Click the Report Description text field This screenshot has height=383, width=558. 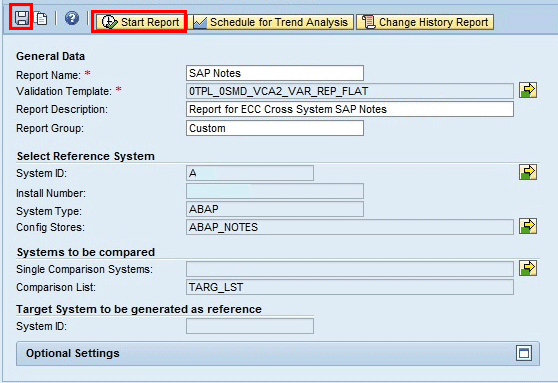(x=350, y=109)
